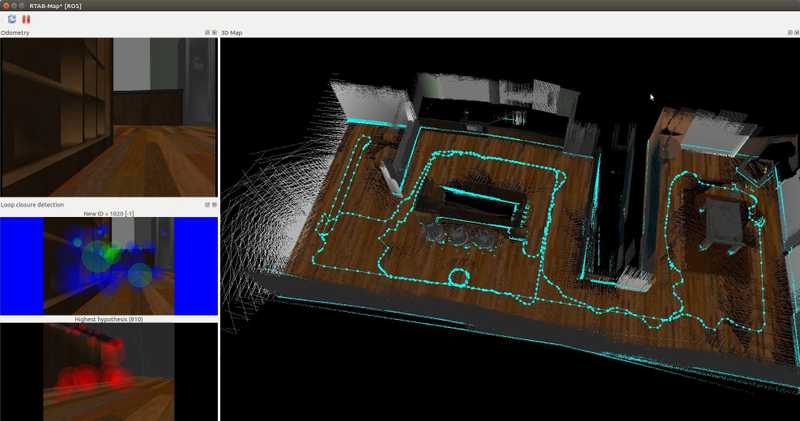The width and height of the screenshot is (800, 421).
Task: Close the Loop closure detection panel
Action: (214, 204)
